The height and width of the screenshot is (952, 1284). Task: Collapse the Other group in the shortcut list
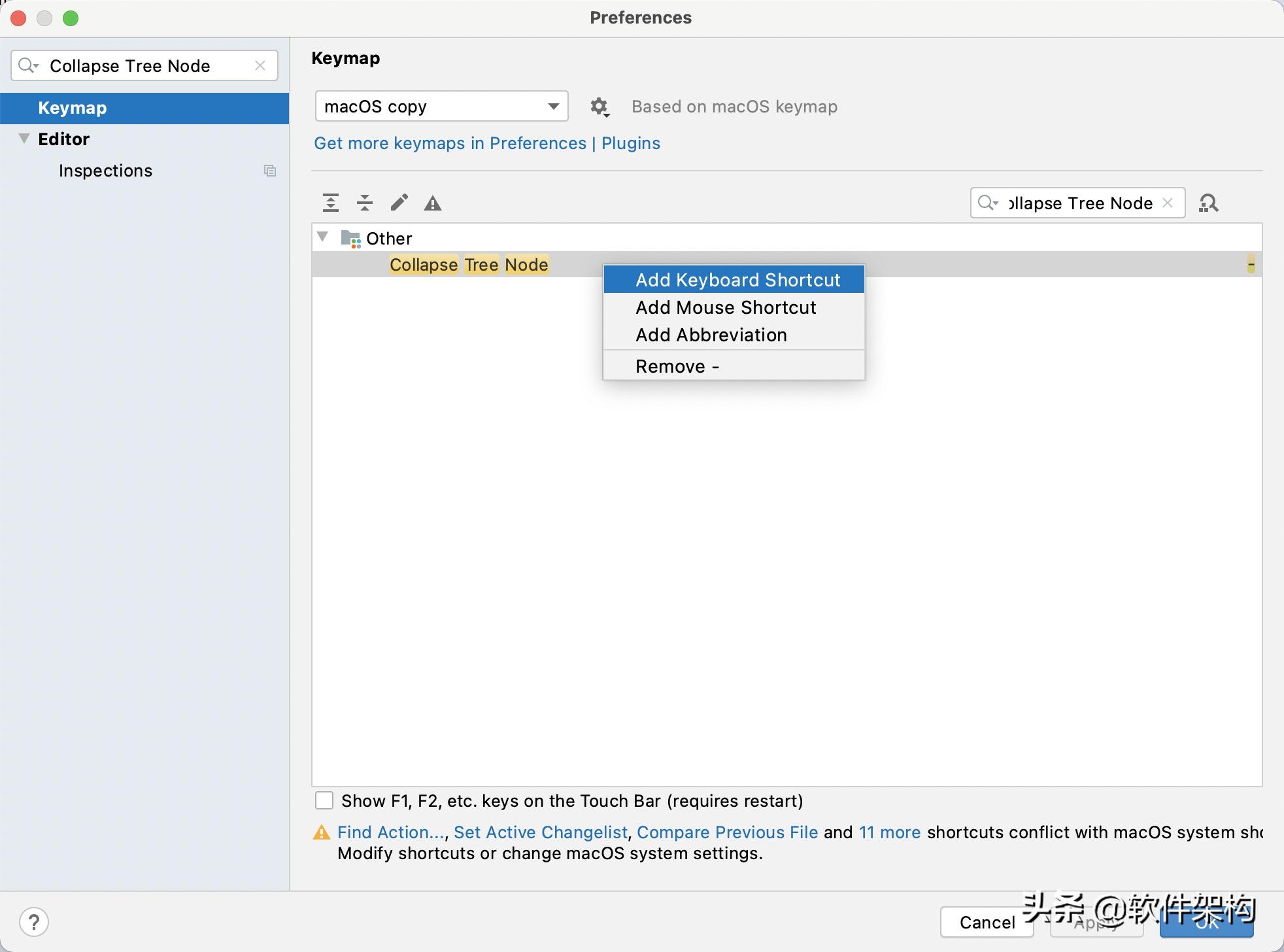[323, 237]
